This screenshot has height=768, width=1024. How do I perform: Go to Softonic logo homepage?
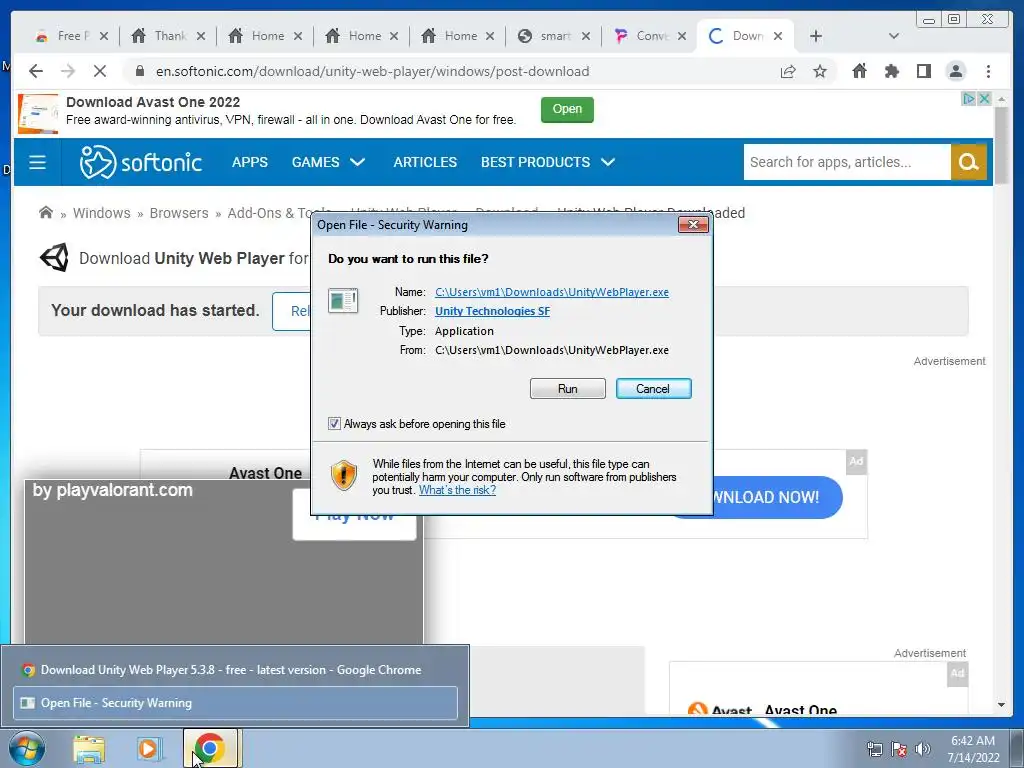(140, 162)
